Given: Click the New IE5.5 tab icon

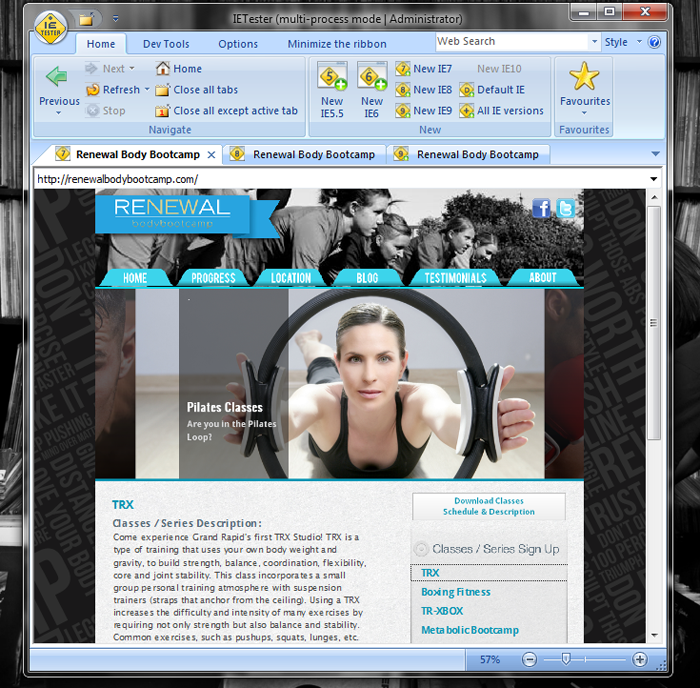Looking at the screenshot, I should 332,78.
